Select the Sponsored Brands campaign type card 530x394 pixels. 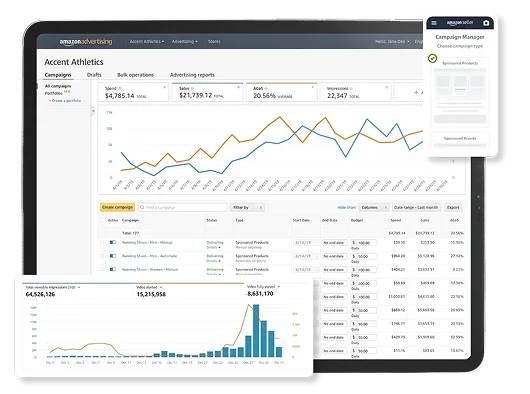[460, 141]
